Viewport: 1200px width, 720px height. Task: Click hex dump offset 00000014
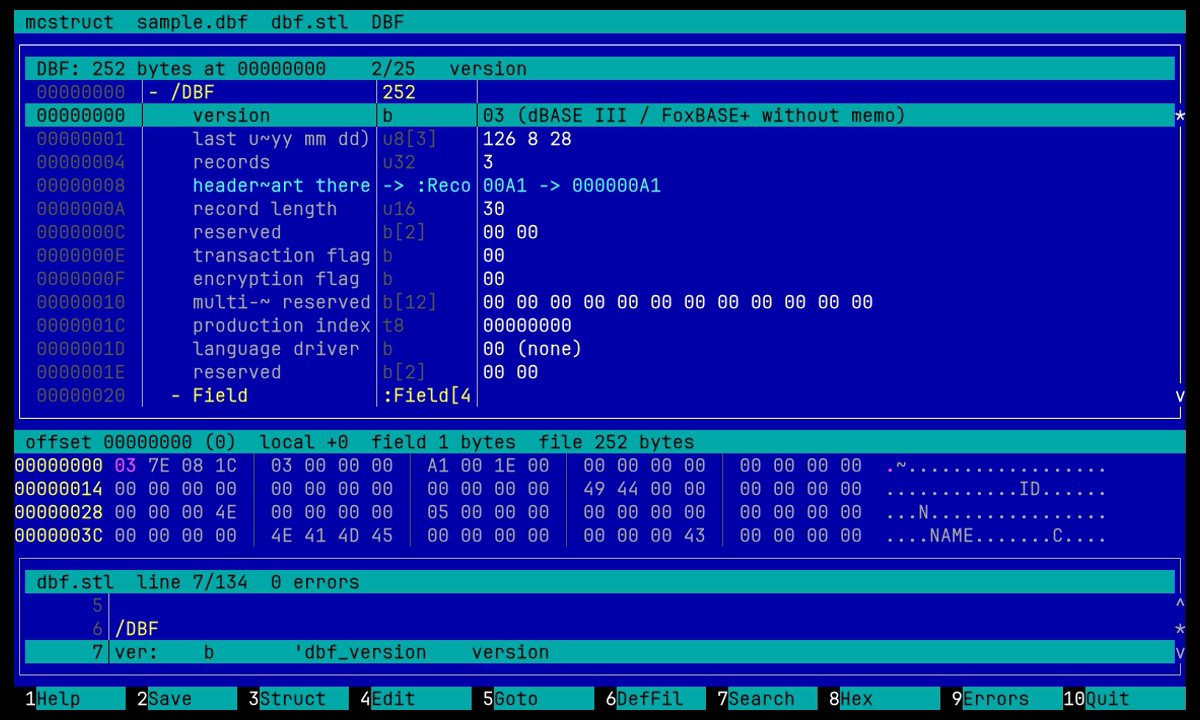pyautogui.click(x=58, y=489)
